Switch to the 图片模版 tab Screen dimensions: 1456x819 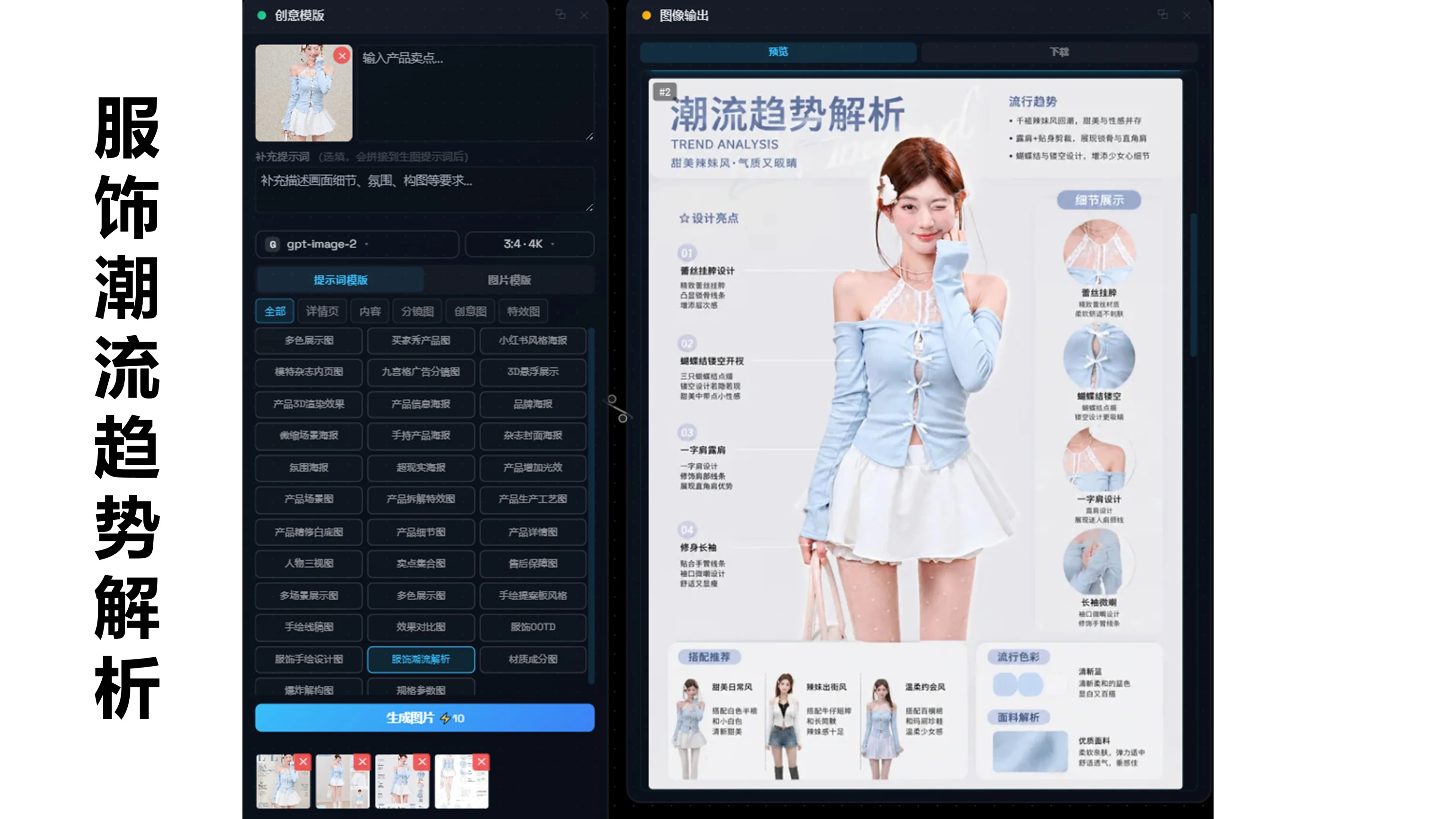[509, 280]
